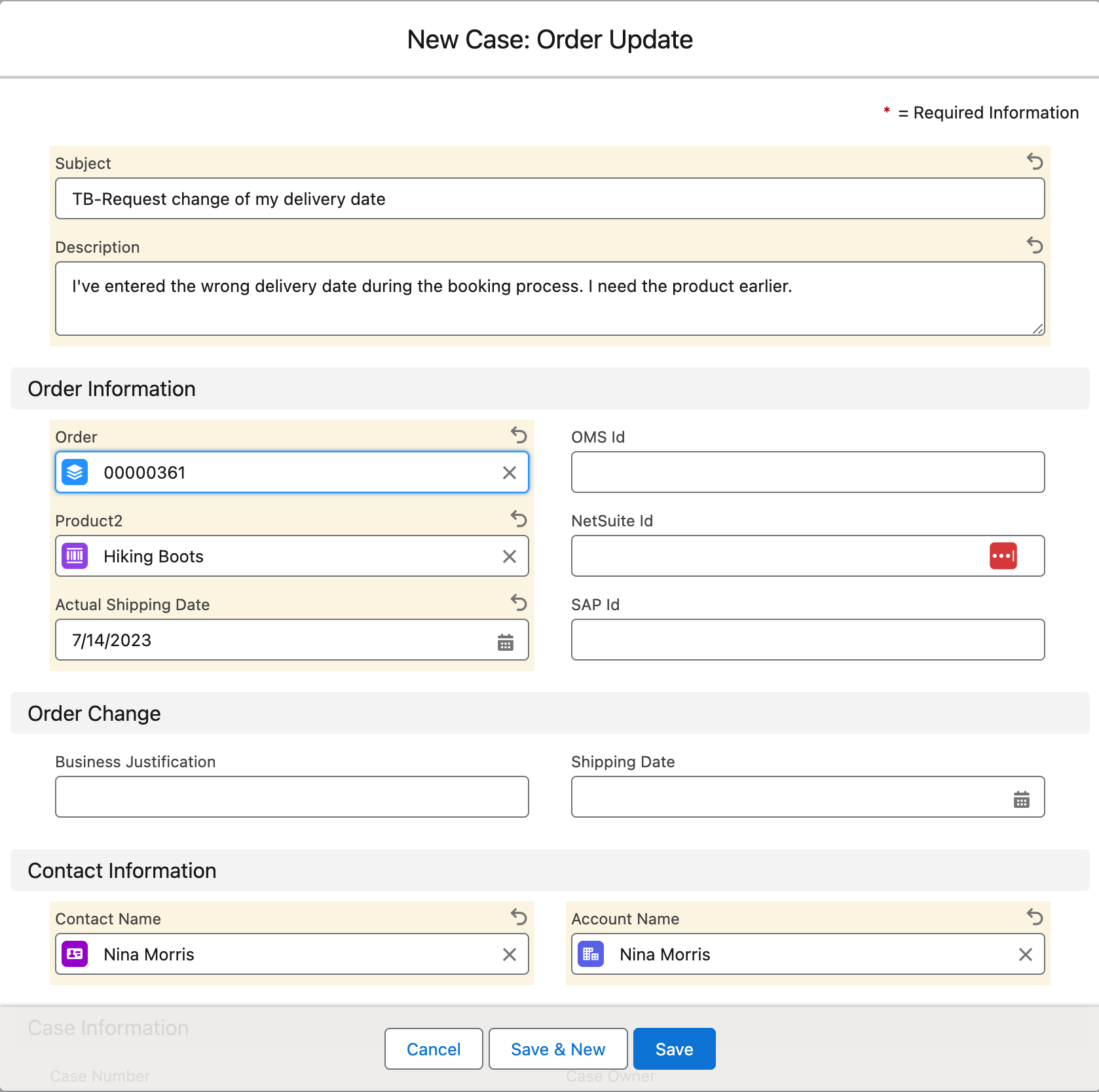1099x1092 pixels.
Task: Click the contact card icon in Contact Name
Action: (x=75, y=954)
